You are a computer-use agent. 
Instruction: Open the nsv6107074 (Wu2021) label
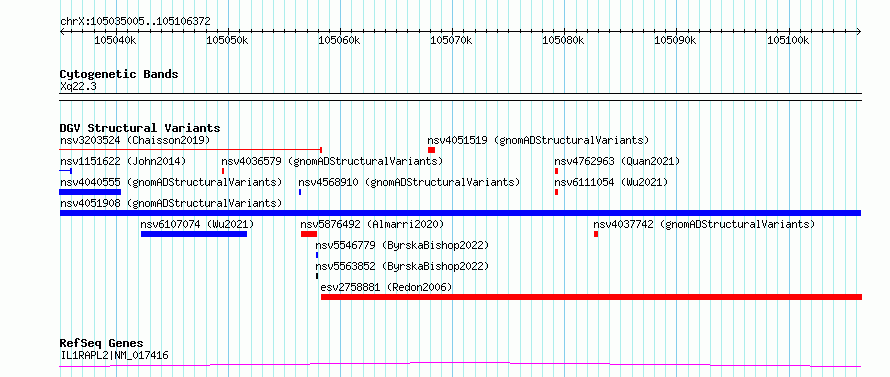(x=198, y=224)
